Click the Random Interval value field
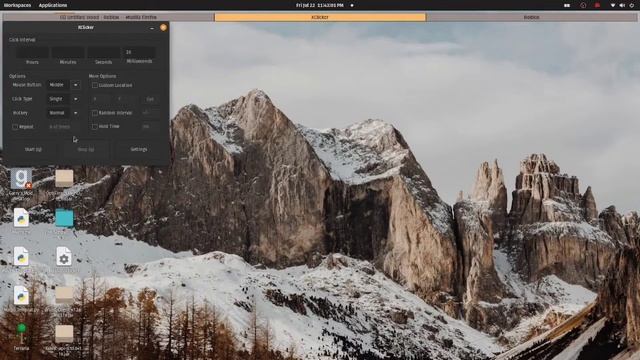 point(150,113)
